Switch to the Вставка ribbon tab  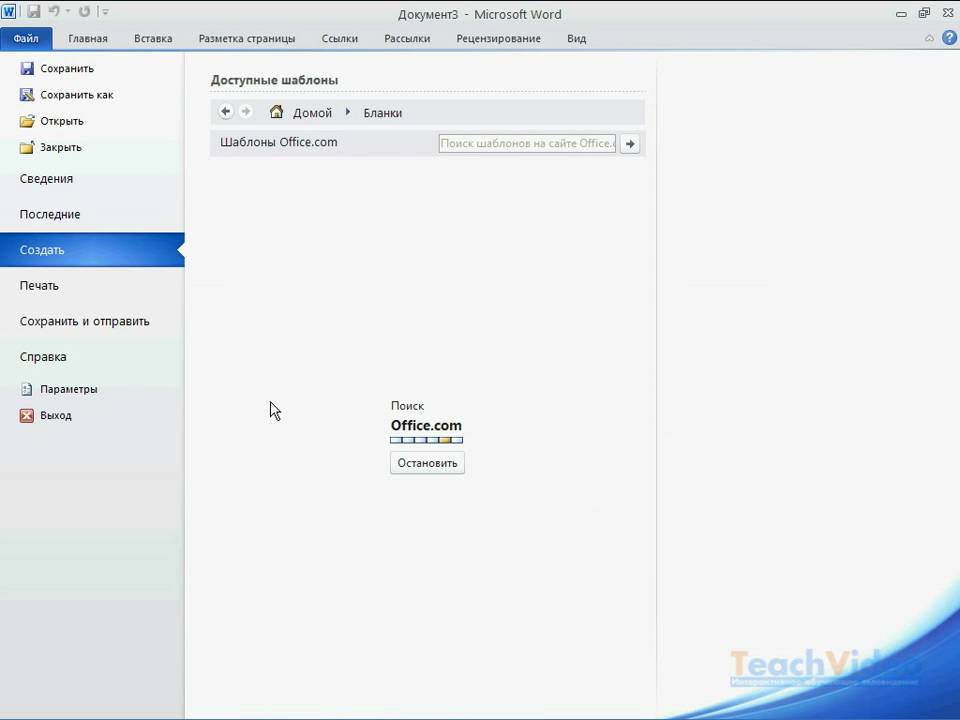click(153, 39)
